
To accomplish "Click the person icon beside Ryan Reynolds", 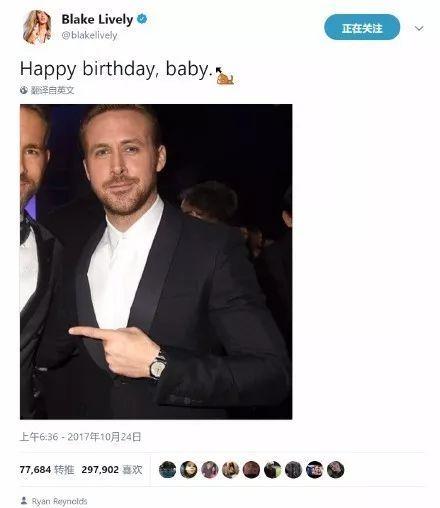I will pyautogui.click(x=24, y=501).
